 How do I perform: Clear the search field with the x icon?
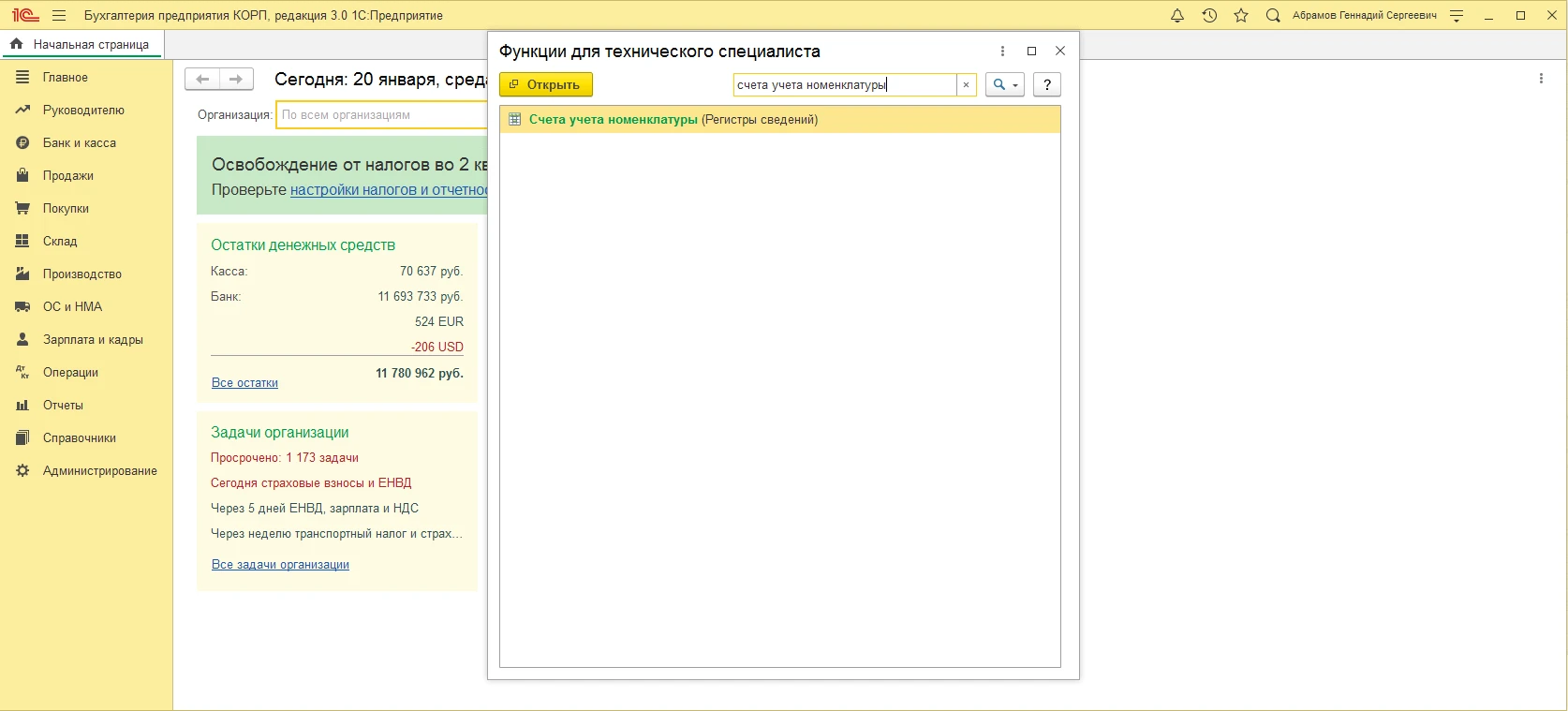[x=966, y=85]
